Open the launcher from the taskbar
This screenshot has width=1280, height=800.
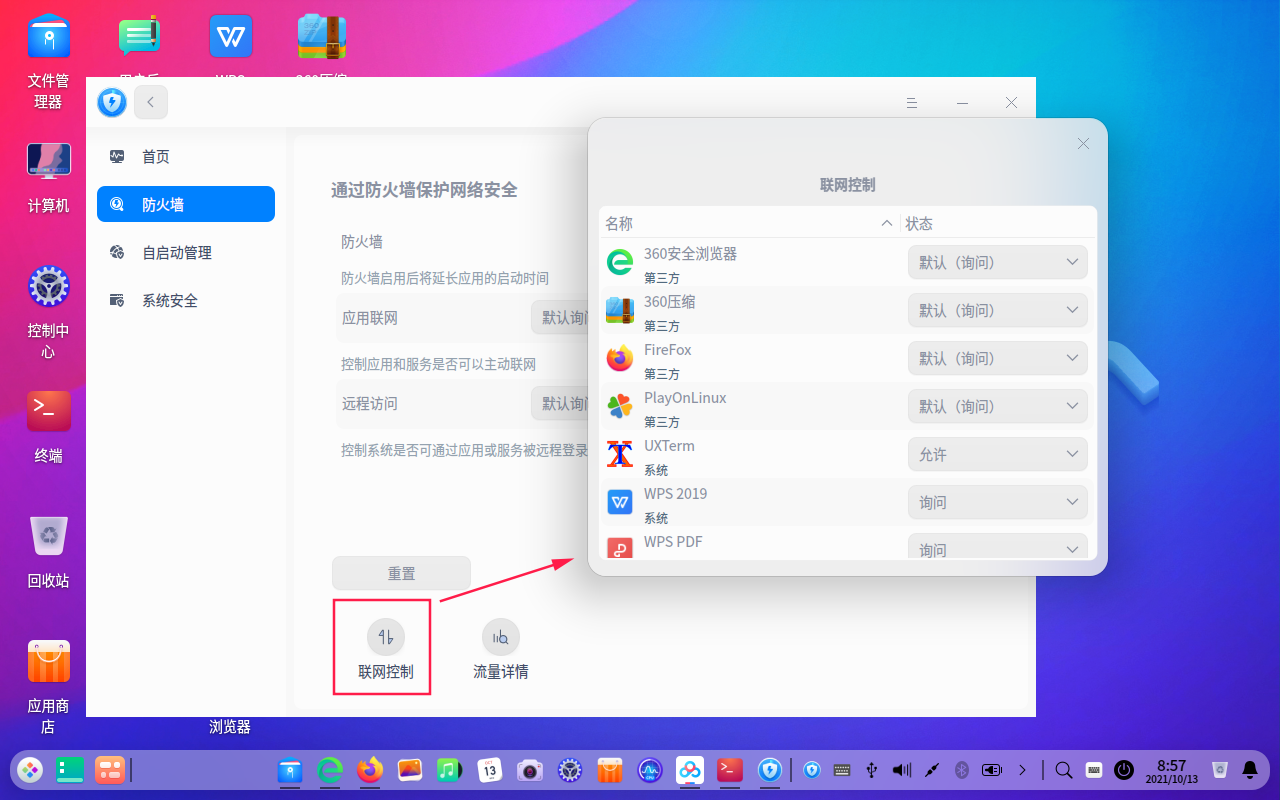30,770
